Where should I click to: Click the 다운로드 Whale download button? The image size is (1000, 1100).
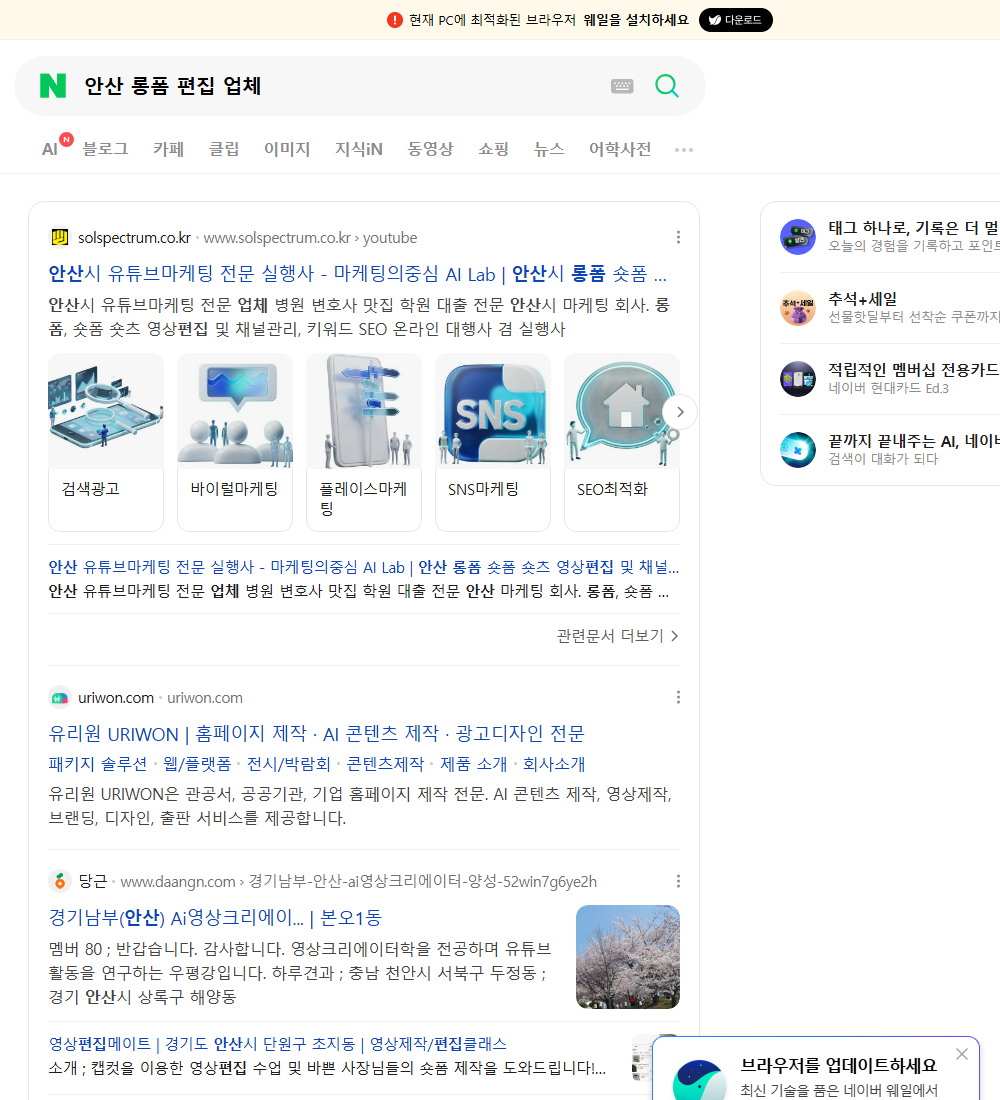(735, 20)
